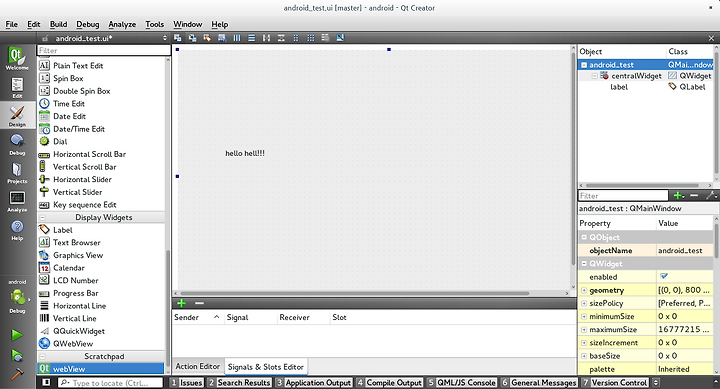Click the widget box Filter field

pyautogui.click(x=104, y=51)
